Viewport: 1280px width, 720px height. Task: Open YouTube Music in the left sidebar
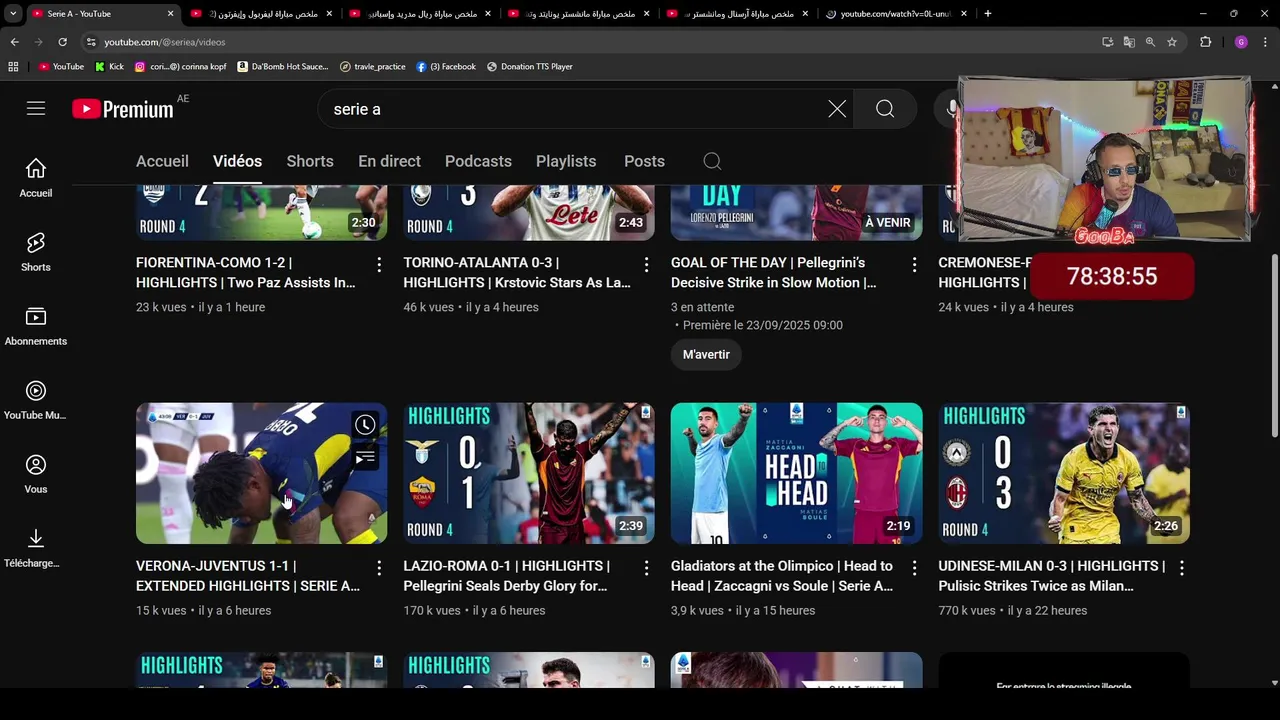click(36, 400)
